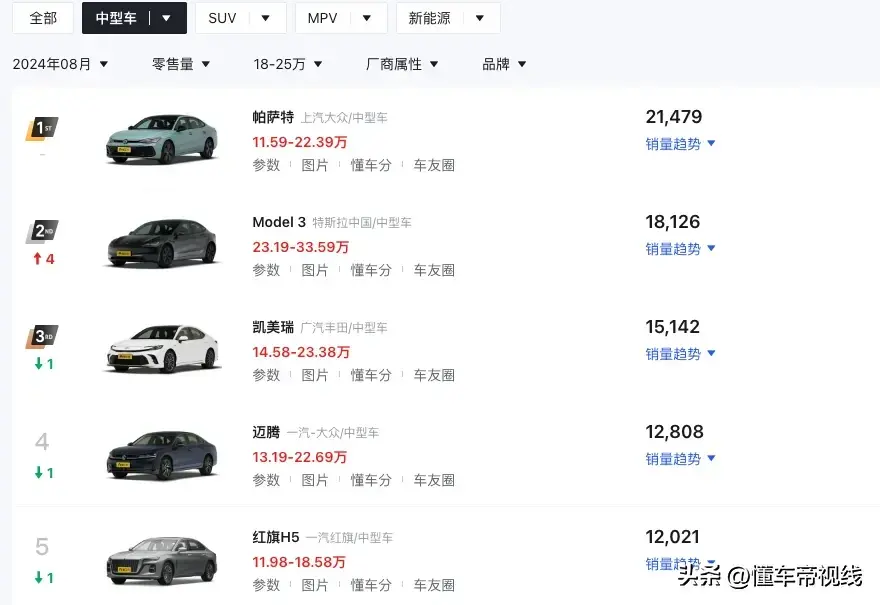
Task: Open the 2024年08月 month dropdown
Action: coord(63,63)
